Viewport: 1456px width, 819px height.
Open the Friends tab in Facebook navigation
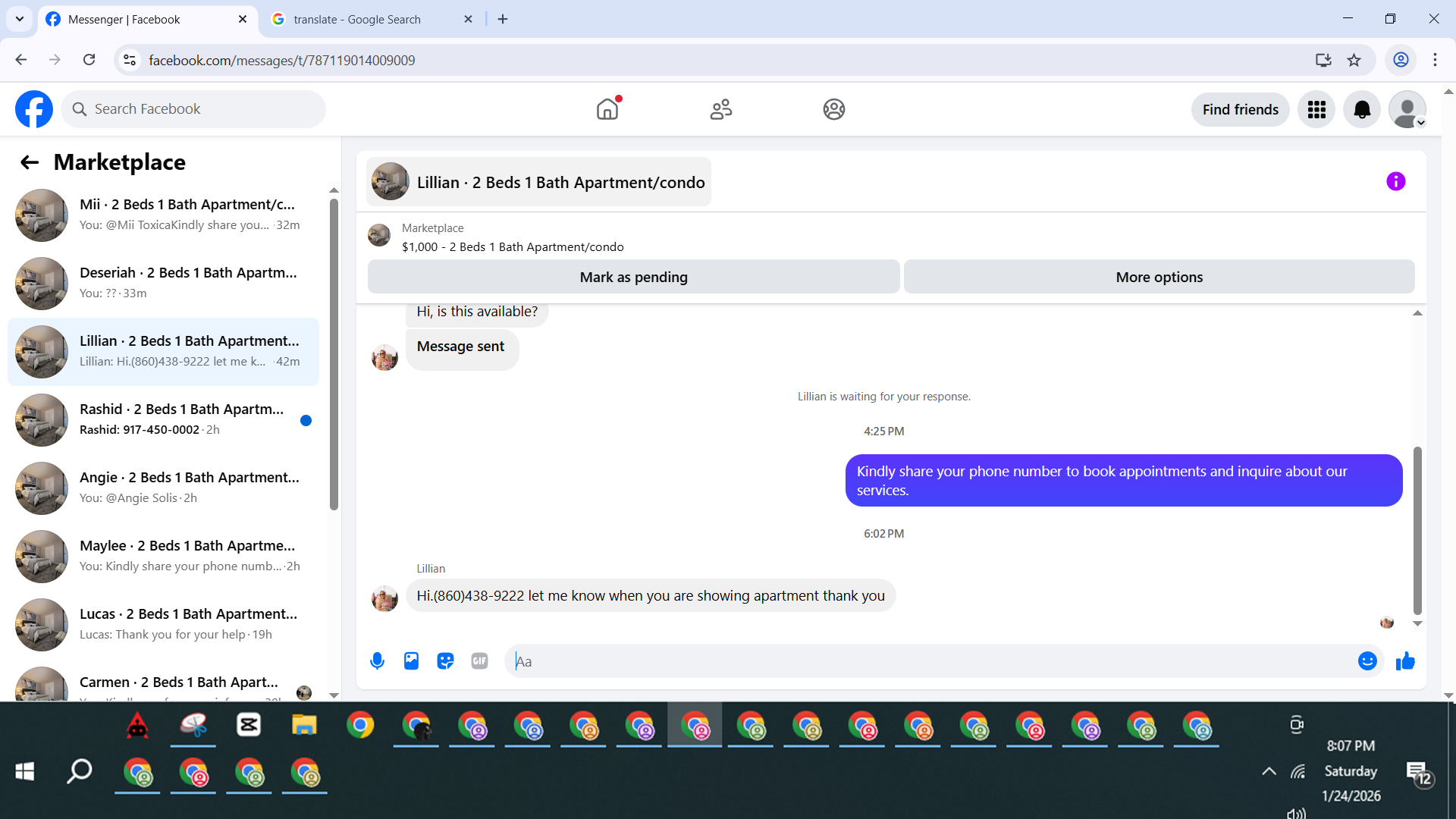[720, 110]
